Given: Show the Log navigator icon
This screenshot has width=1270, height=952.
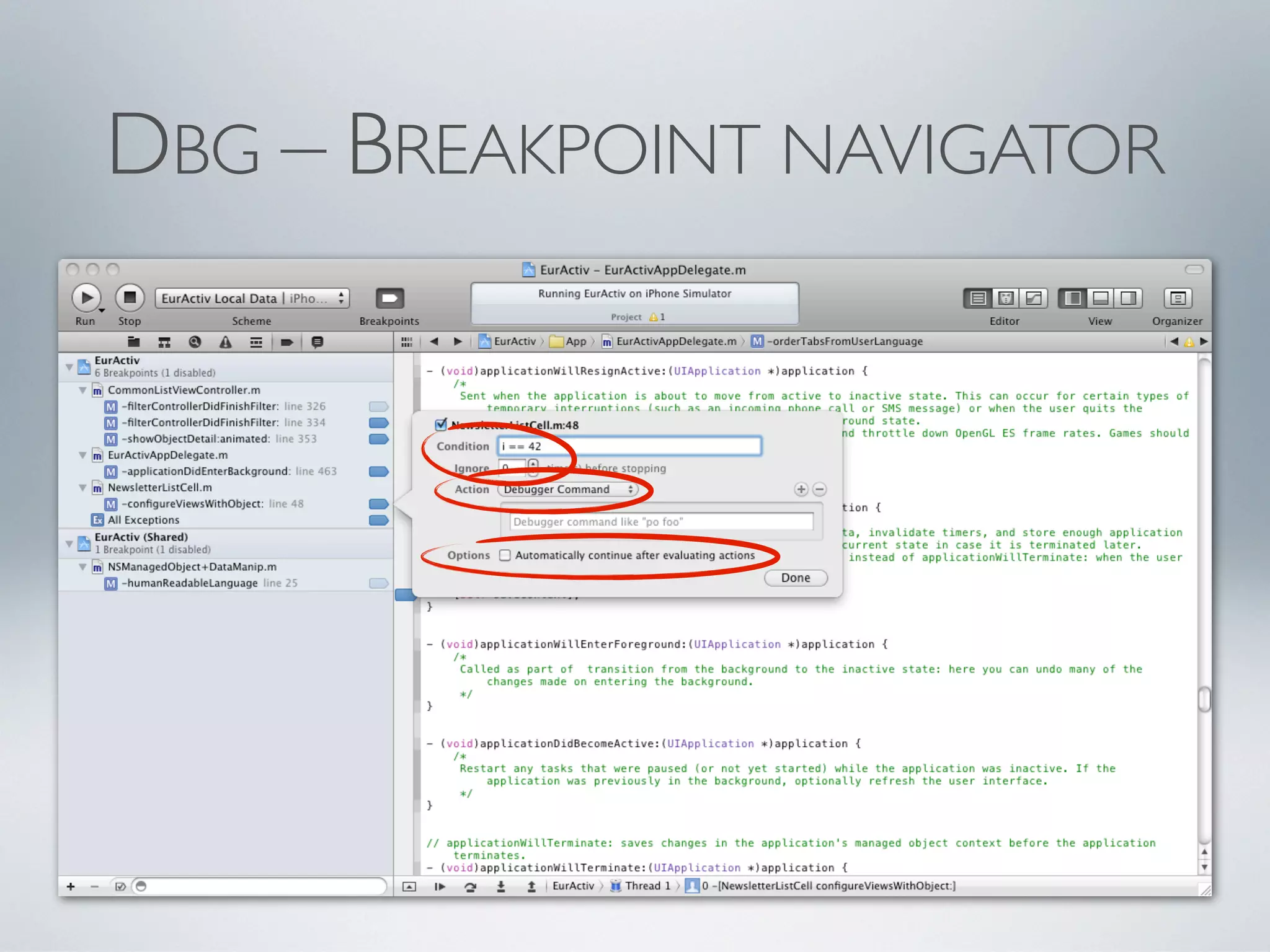Looking at the screenshot, I should (x=317, y=342).
